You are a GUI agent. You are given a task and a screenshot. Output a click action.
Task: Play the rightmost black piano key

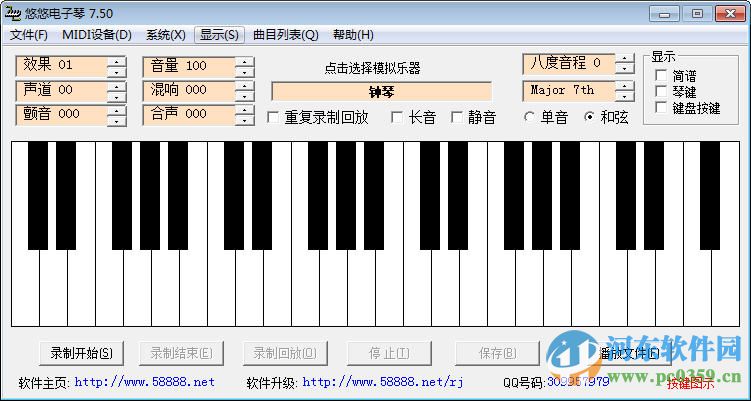click(x=710, y=195)
